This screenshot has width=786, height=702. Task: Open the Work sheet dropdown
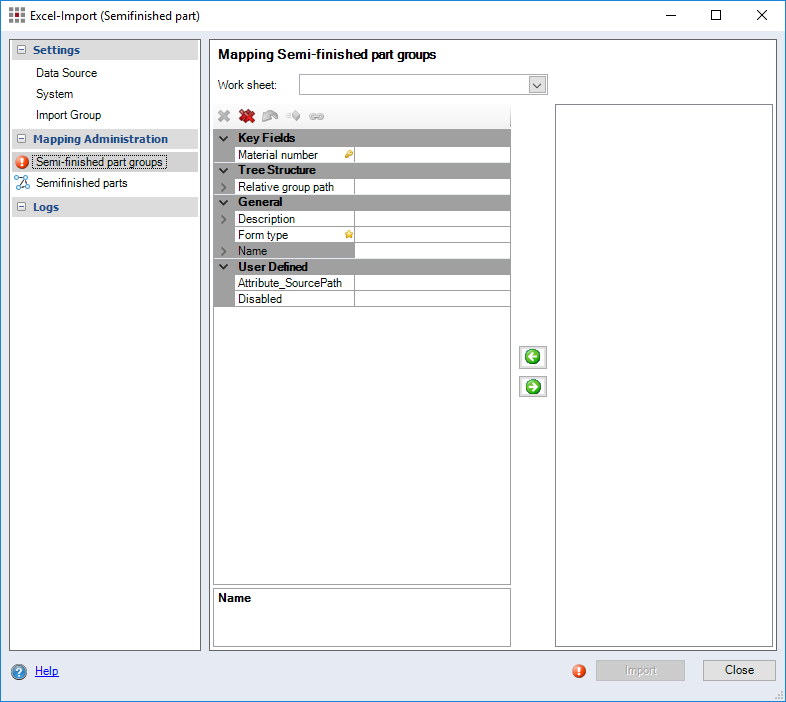537,85
